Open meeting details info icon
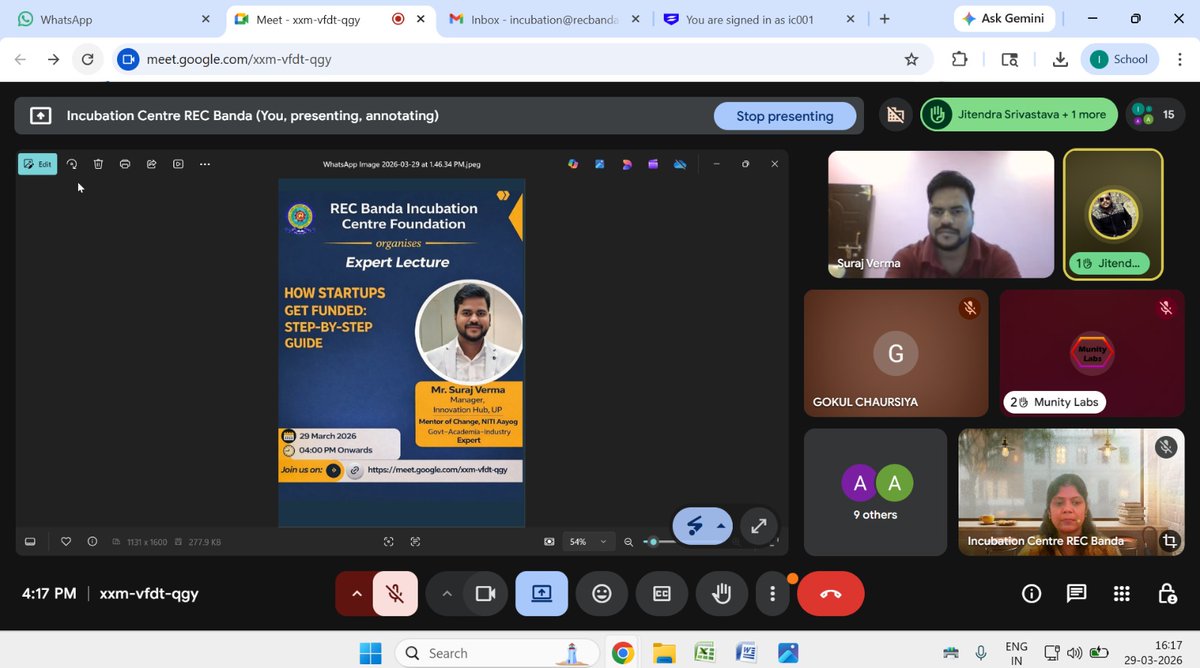 (x=1031, y=594)
